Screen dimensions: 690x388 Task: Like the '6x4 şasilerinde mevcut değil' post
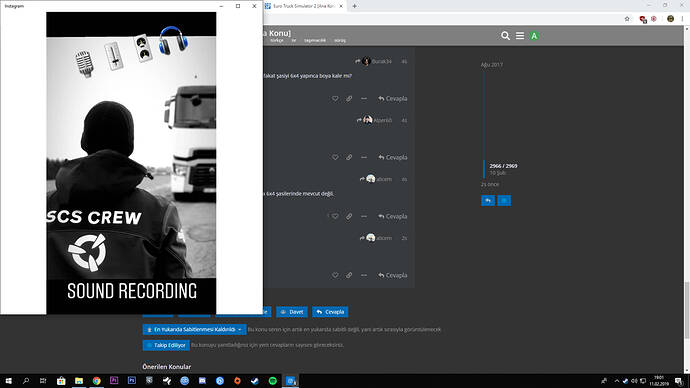[335, 216]
